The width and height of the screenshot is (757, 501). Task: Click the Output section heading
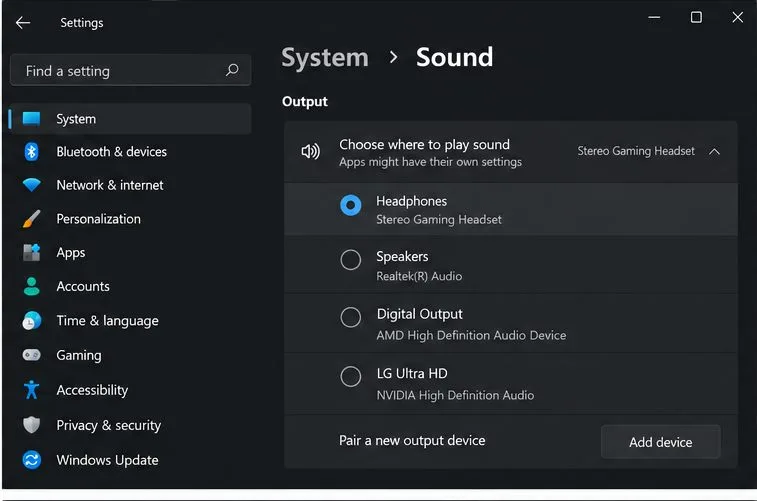pyautogui.click(x=305, y=101)
